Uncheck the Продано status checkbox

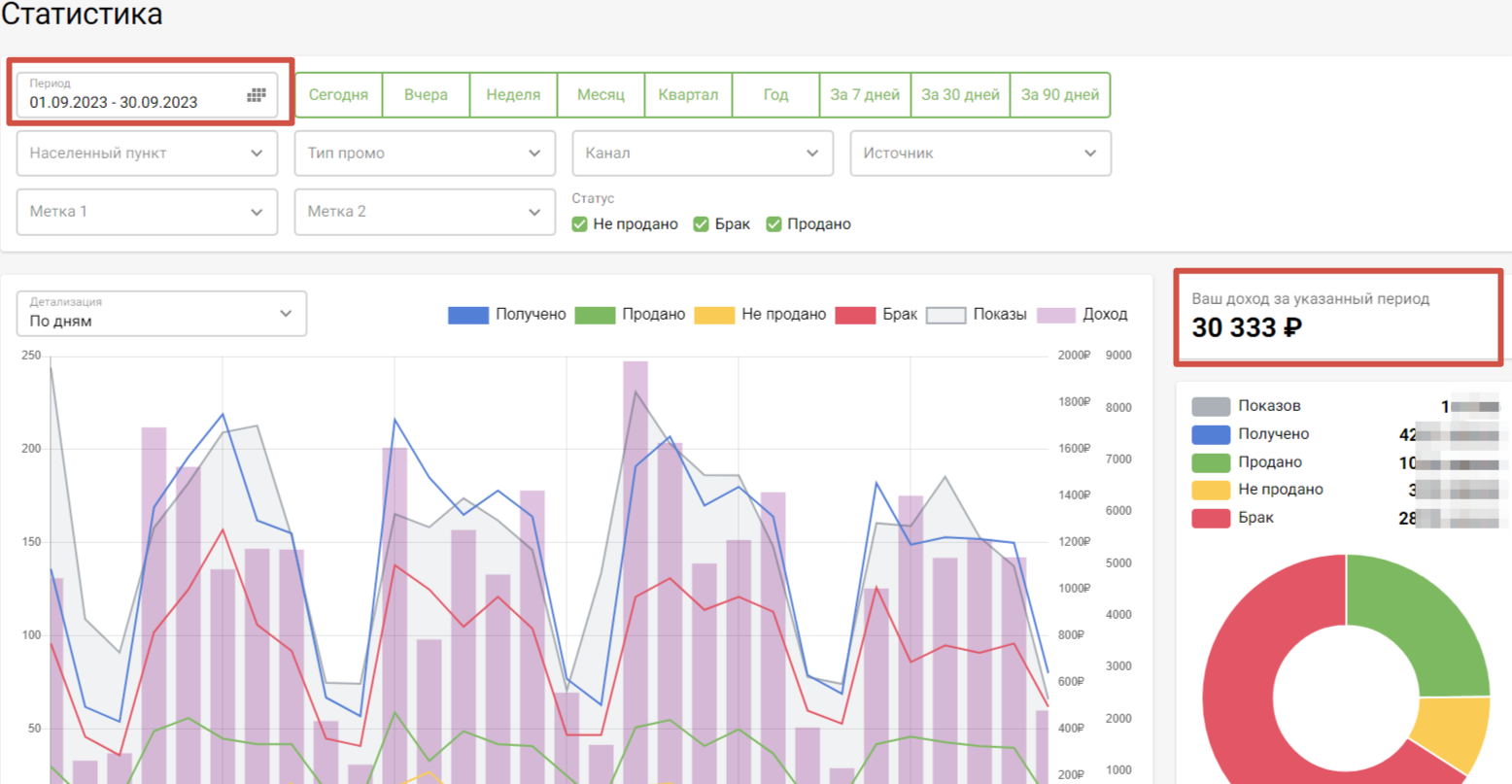click(773, 224)
